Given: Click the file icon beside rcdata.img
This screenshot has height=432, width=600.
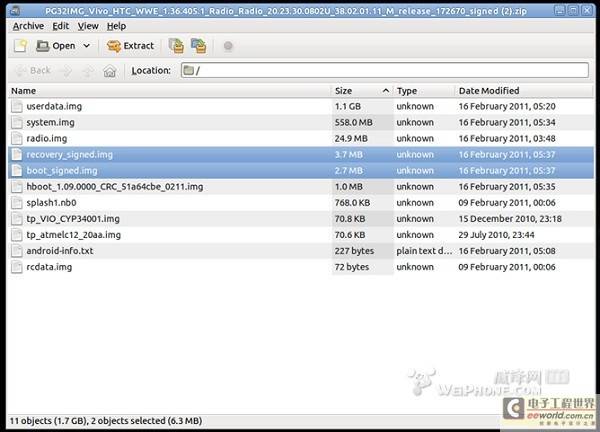Looking at the screenshot, I should (17, 267).
